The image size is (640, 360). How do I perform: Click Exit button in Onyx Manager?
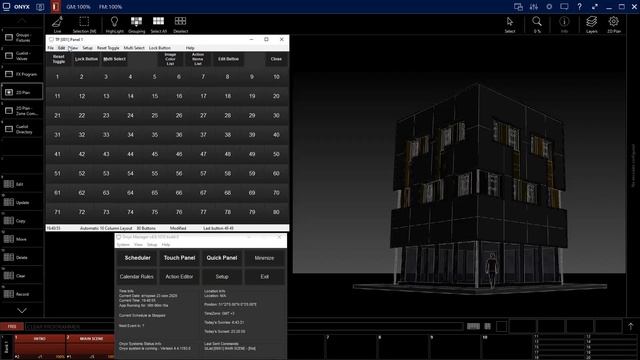[264, 277]
